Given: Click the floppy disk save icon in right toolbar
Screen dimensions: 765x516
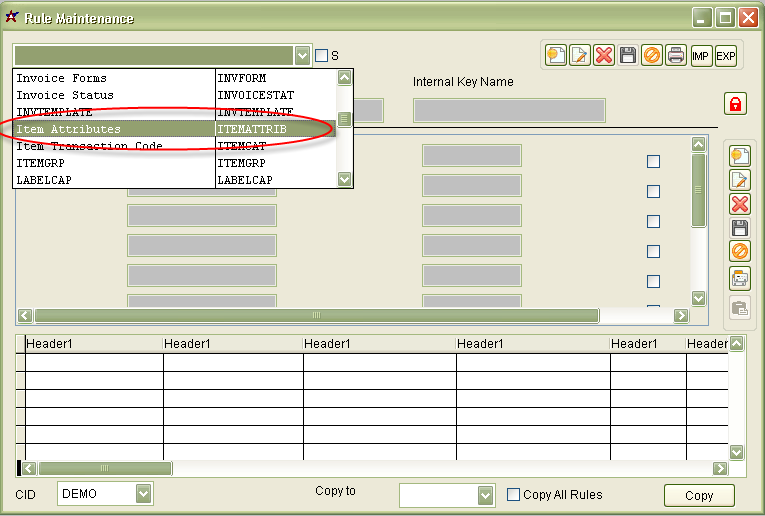Looking at the screenshot, I should click(740, 228).
